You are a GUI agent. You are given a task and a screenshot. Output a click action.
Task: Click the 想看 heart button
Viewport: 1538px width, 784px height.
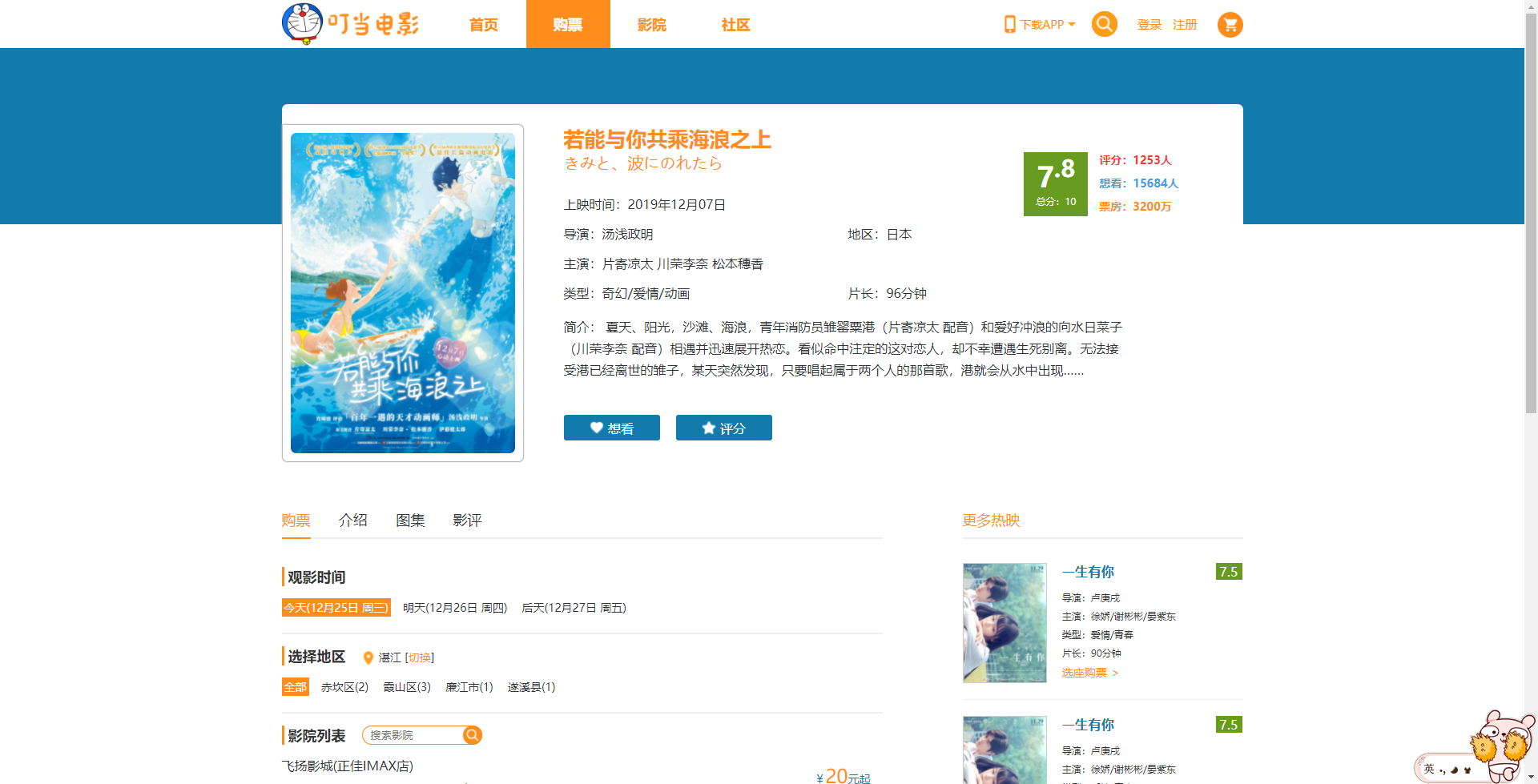[612, 428]
